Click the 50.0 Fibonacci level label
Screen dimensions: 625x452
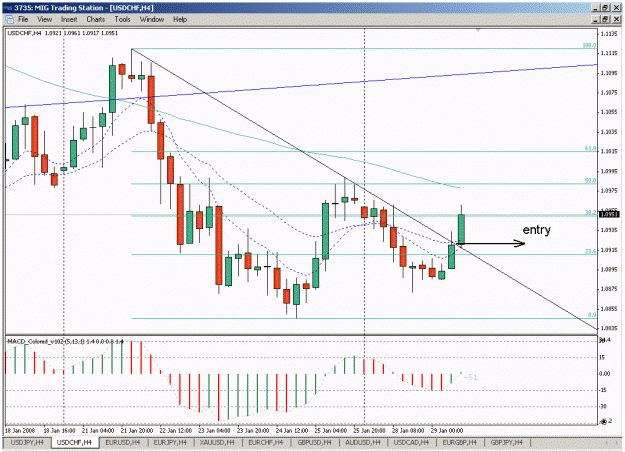coord(590,181)
